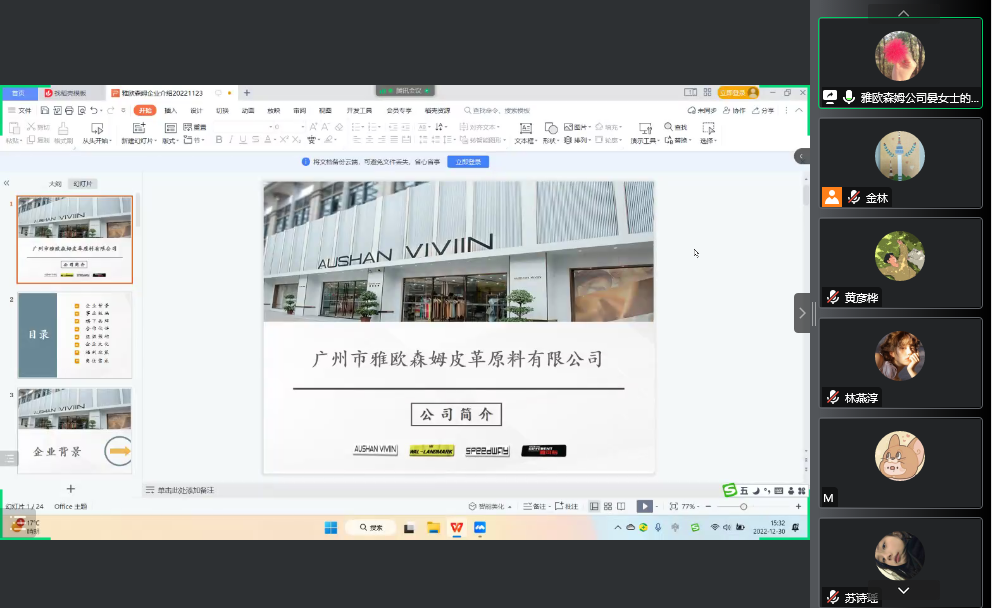Viewport: 992px width, 608px height.
Task: Toggle Italic formatting on the ribbon
Action: pyautogui.click(x=230, y=139)
